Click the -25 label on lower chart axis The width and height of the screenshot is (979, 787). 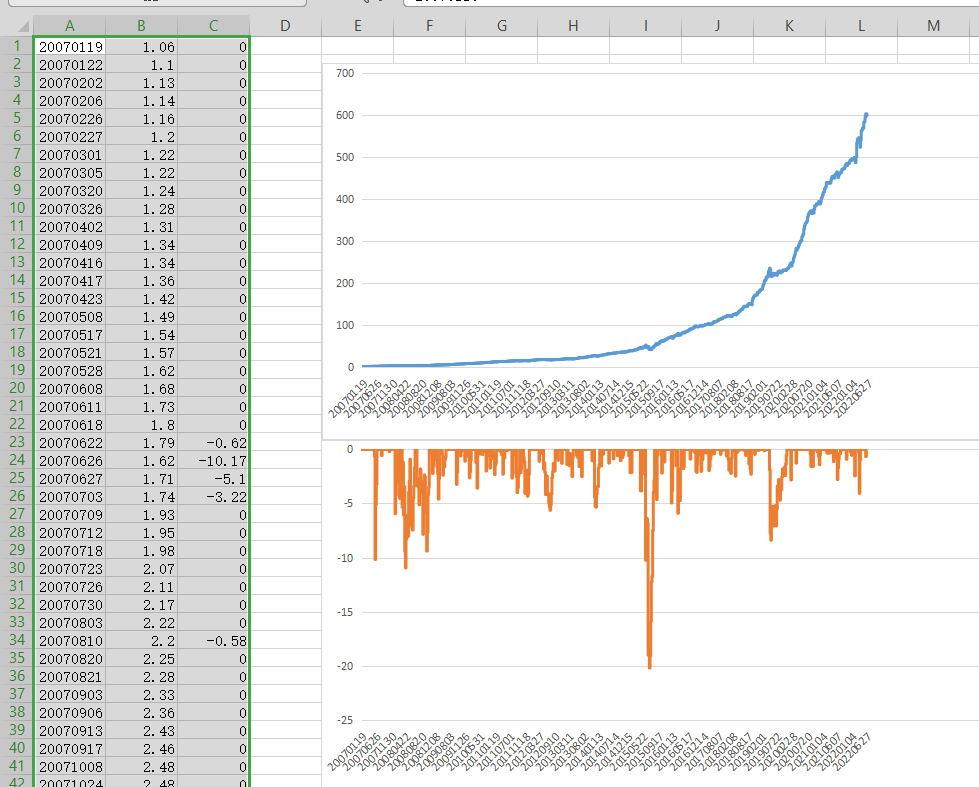coord(343,720)
